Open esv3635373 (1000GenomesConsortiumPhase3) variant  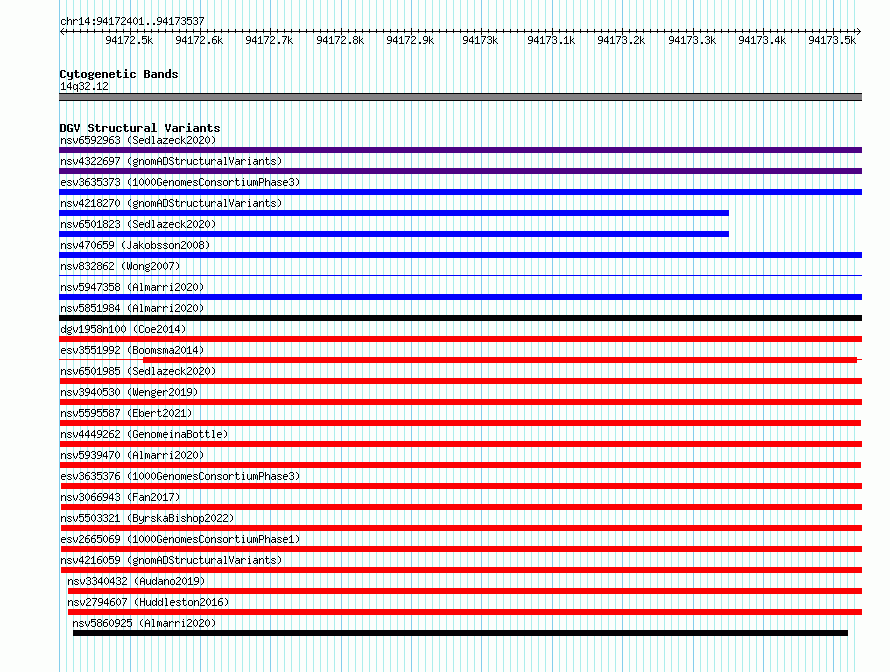180,182
